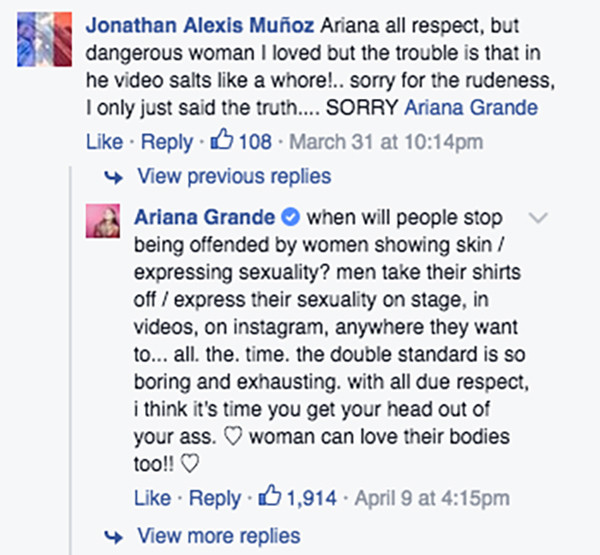
Task: Reply to Ariana Grande's comment
Action: tap(215, 498)
